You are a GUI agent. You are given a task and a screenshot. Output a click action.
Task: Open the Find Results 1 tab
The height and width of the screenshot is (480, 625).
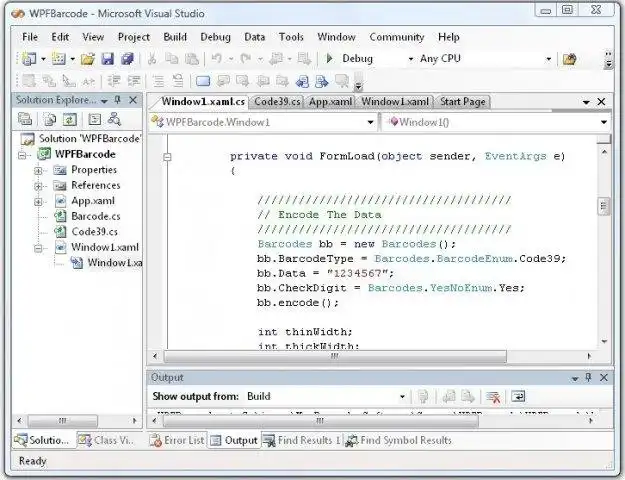302,440
